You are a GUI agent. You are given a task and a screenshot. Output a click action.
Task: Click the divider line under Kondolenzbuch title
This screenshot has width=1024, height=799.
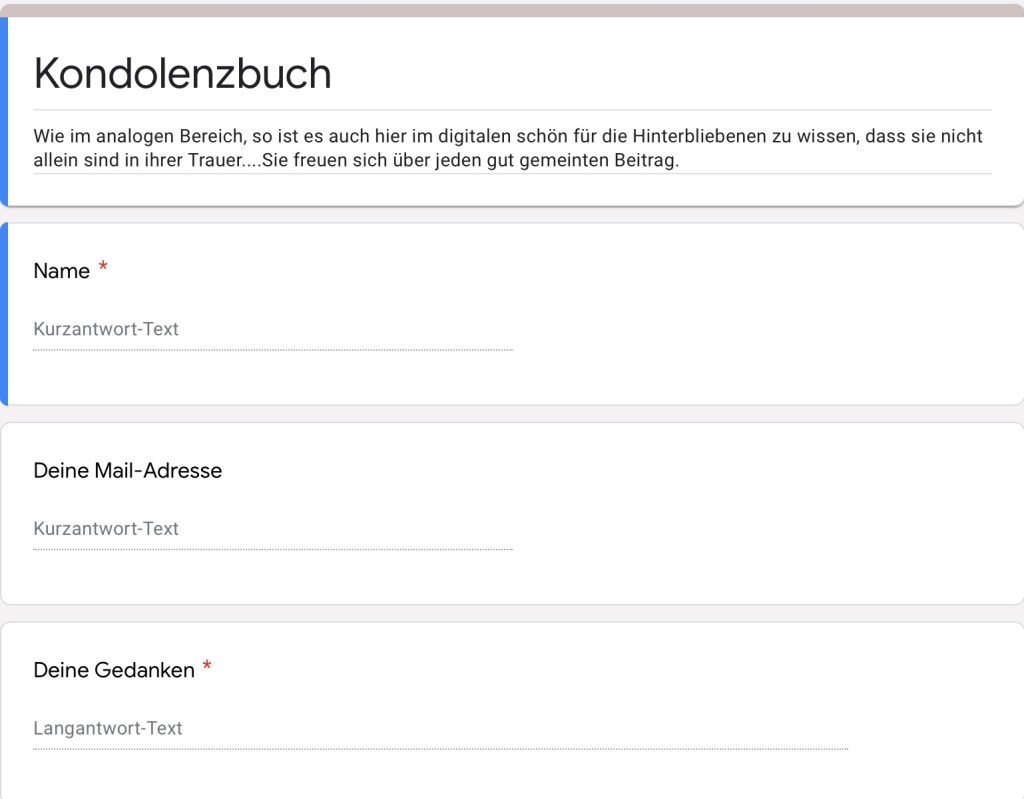click(x=512, y=109)
